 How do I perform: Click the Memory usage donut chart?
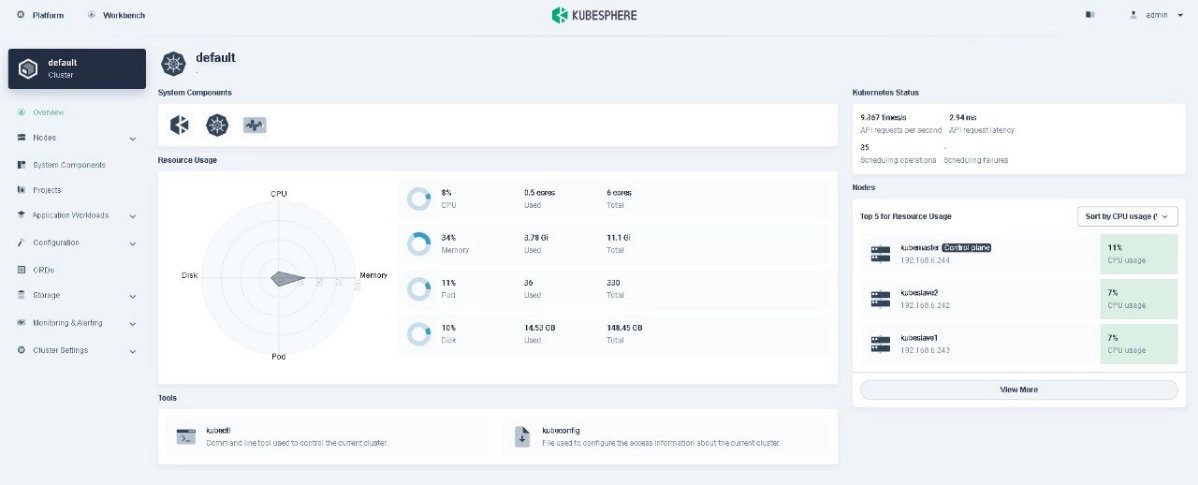[419, 244]
